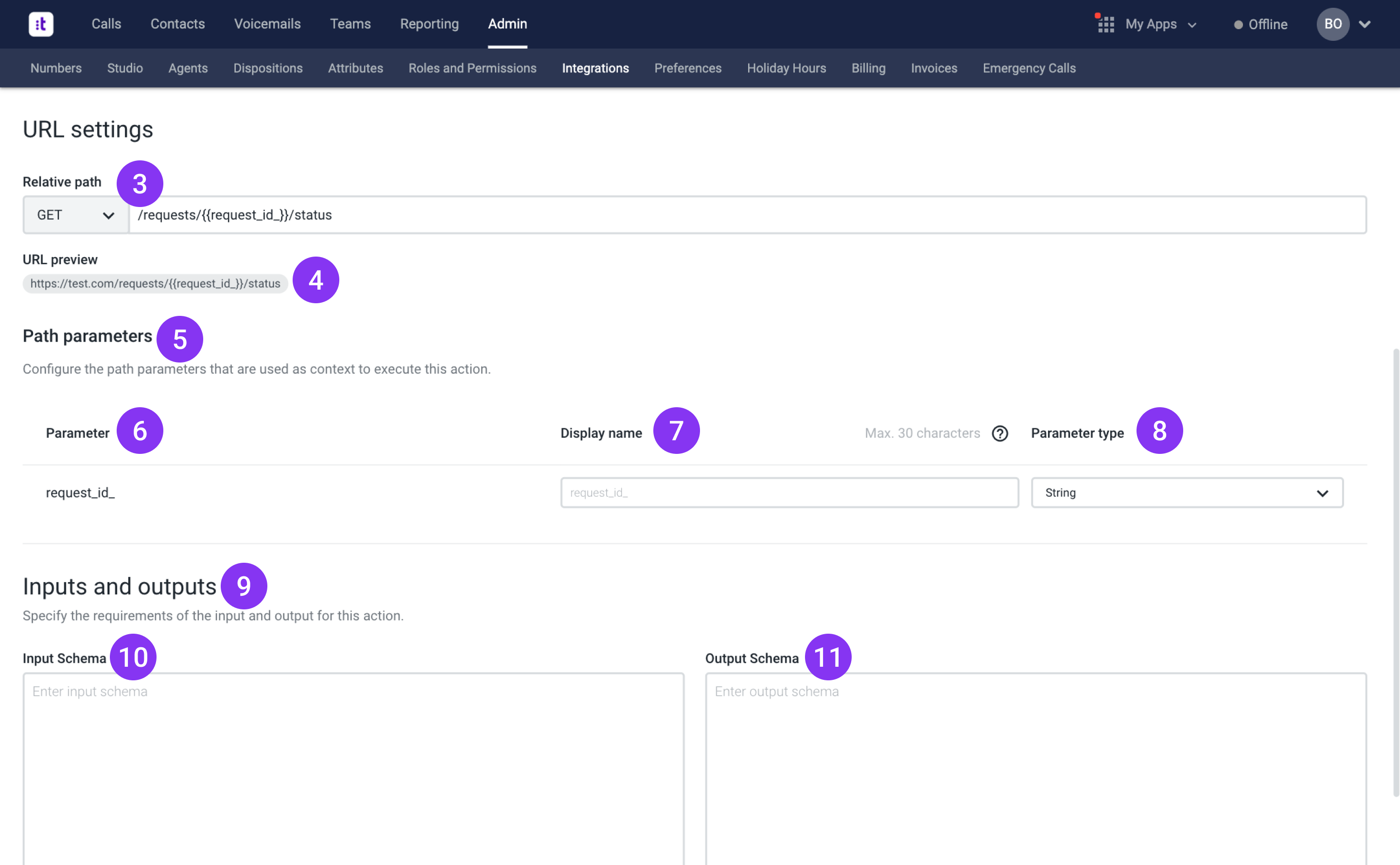Click the relative path input field
Image resolution: width=1400 pixels, height=865 pixels.
[748, 215]
